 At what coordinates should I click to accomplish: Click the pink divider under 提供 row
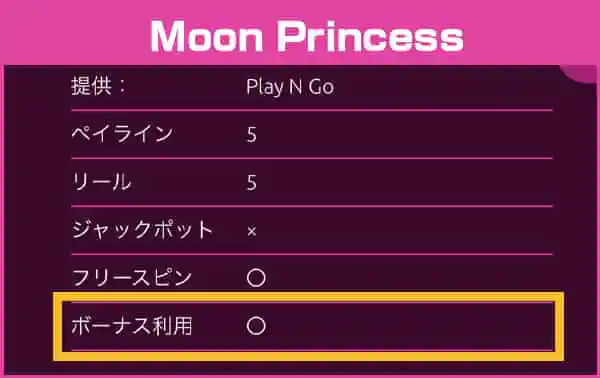point(312,110)
